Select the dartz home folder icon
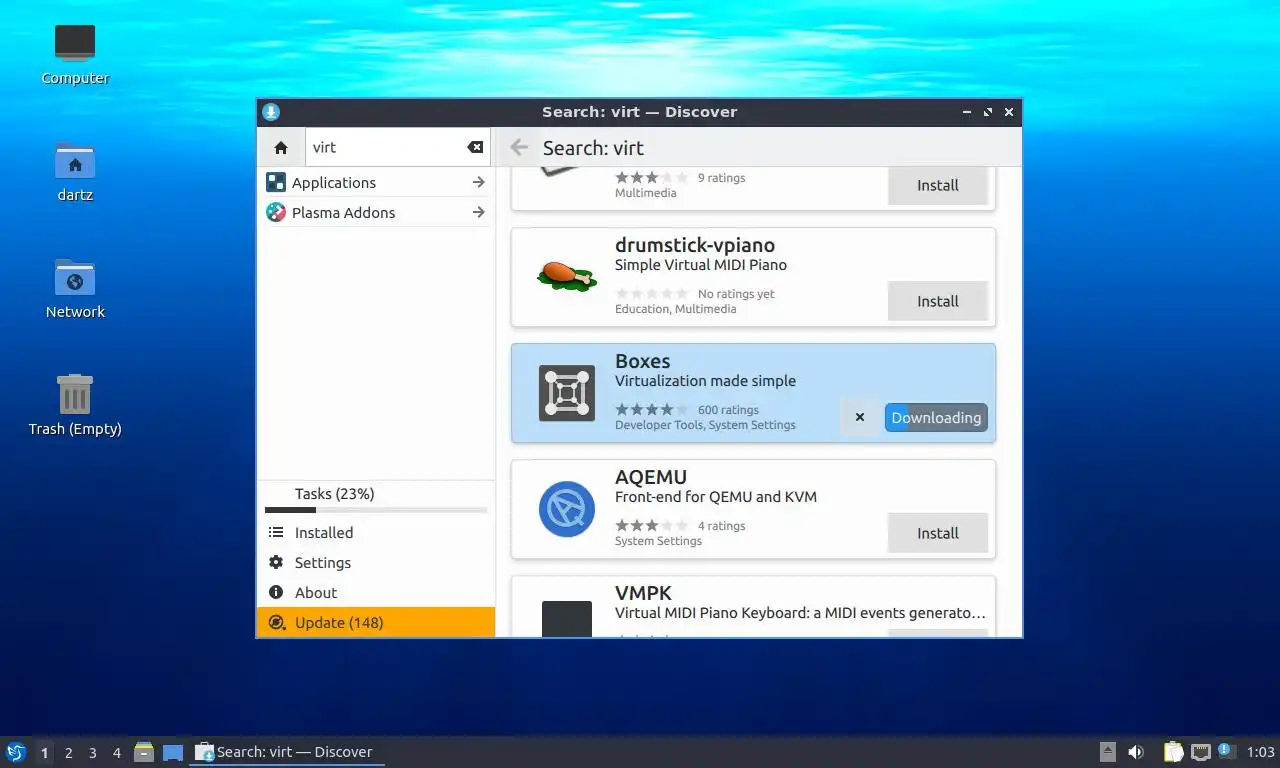Screen dimensions: 1280x768 pos(75,161)
